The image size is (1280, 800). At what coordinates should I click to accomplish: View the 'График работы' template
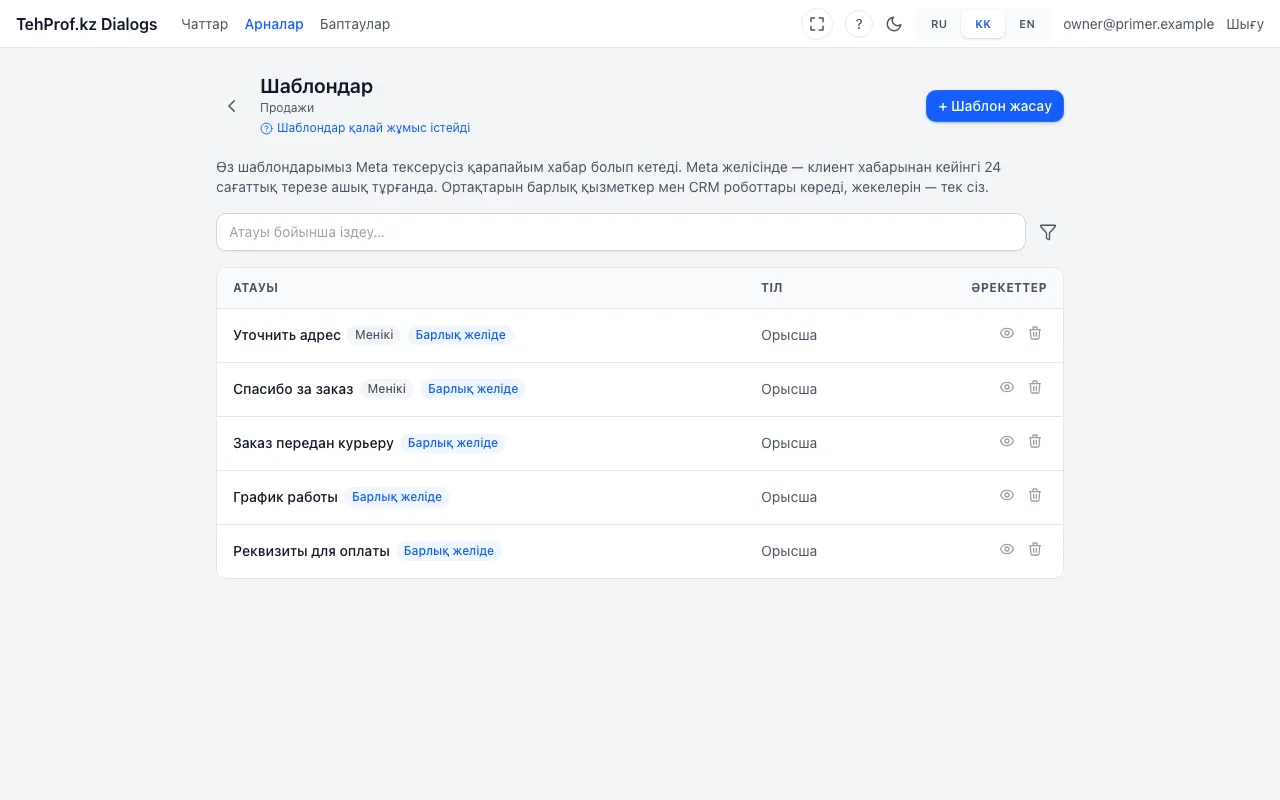click(x=1007, y=495)
